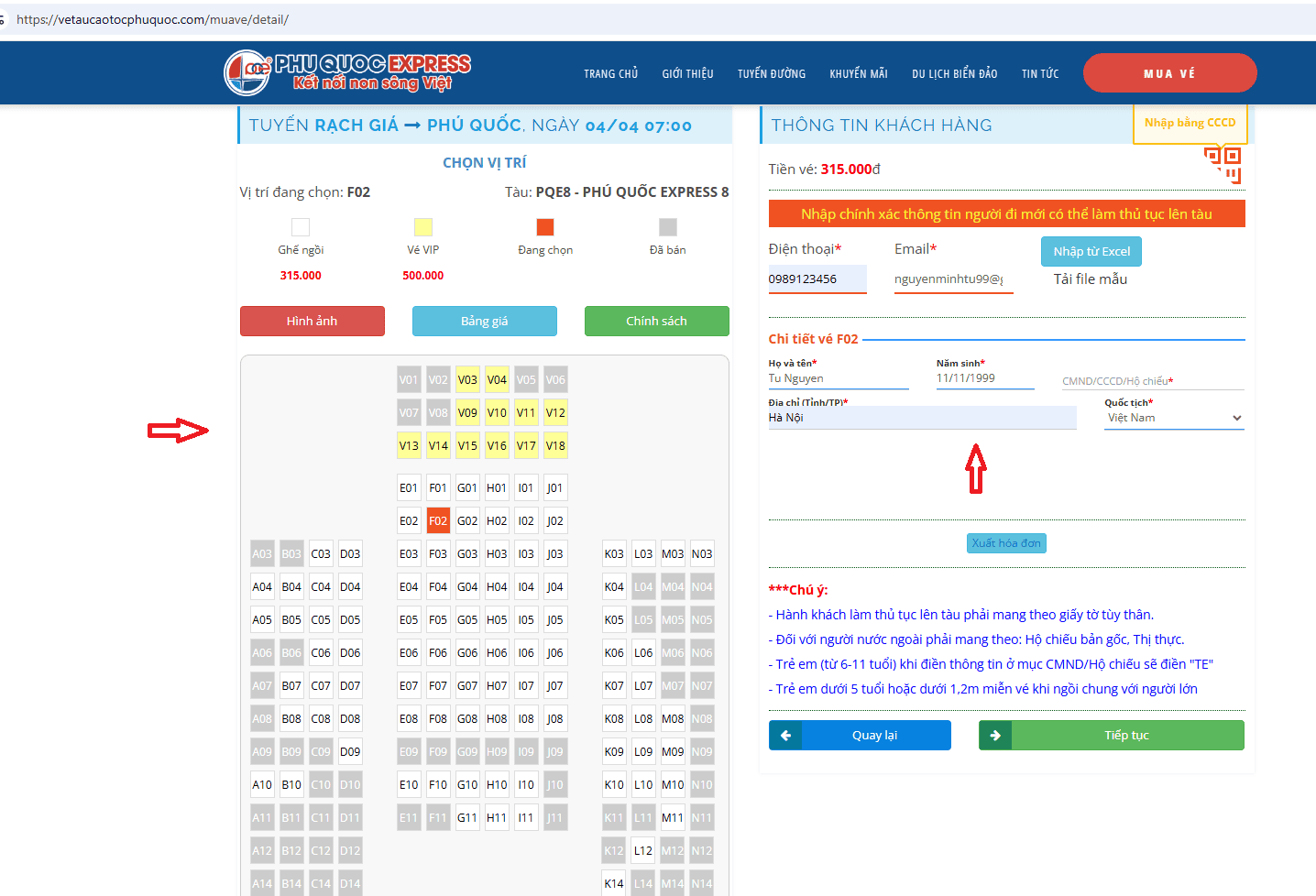Open the Tải file mẫu link

coord(1090,279)
